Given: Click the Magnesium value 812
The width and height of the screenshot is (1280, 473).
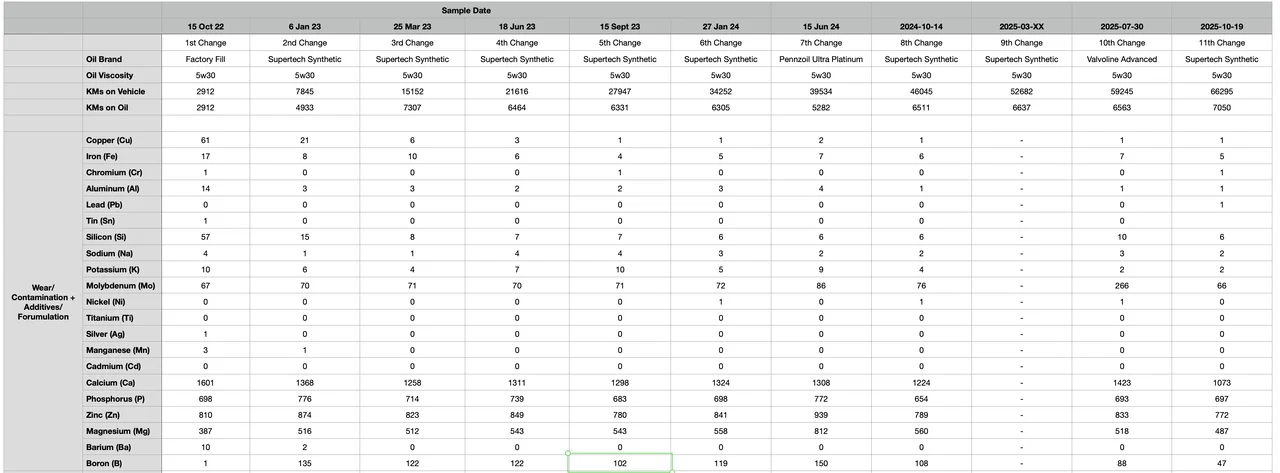Looking at the screenshot, I should tap(820, 430).
